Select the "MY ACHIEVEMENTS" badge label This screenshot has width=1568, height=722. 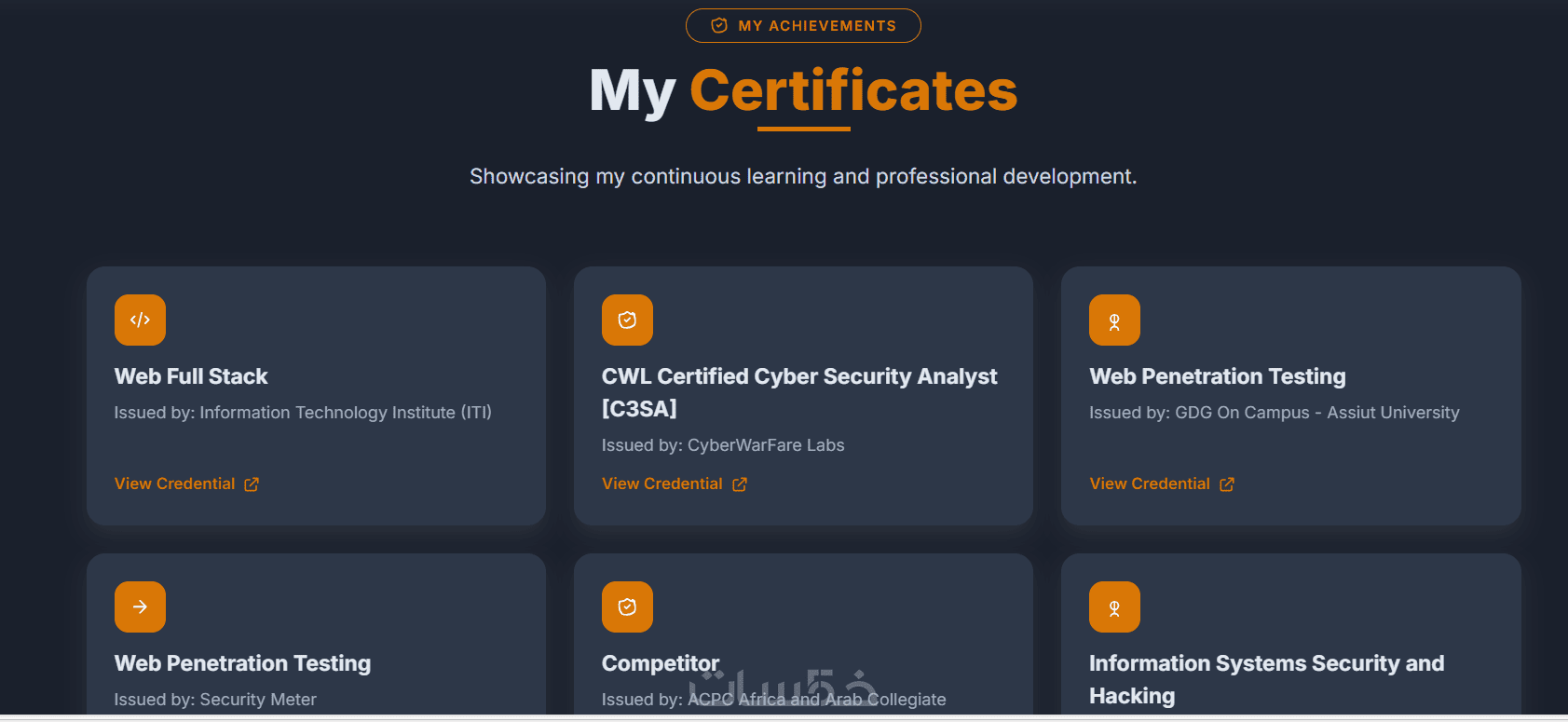pos(817,25)
